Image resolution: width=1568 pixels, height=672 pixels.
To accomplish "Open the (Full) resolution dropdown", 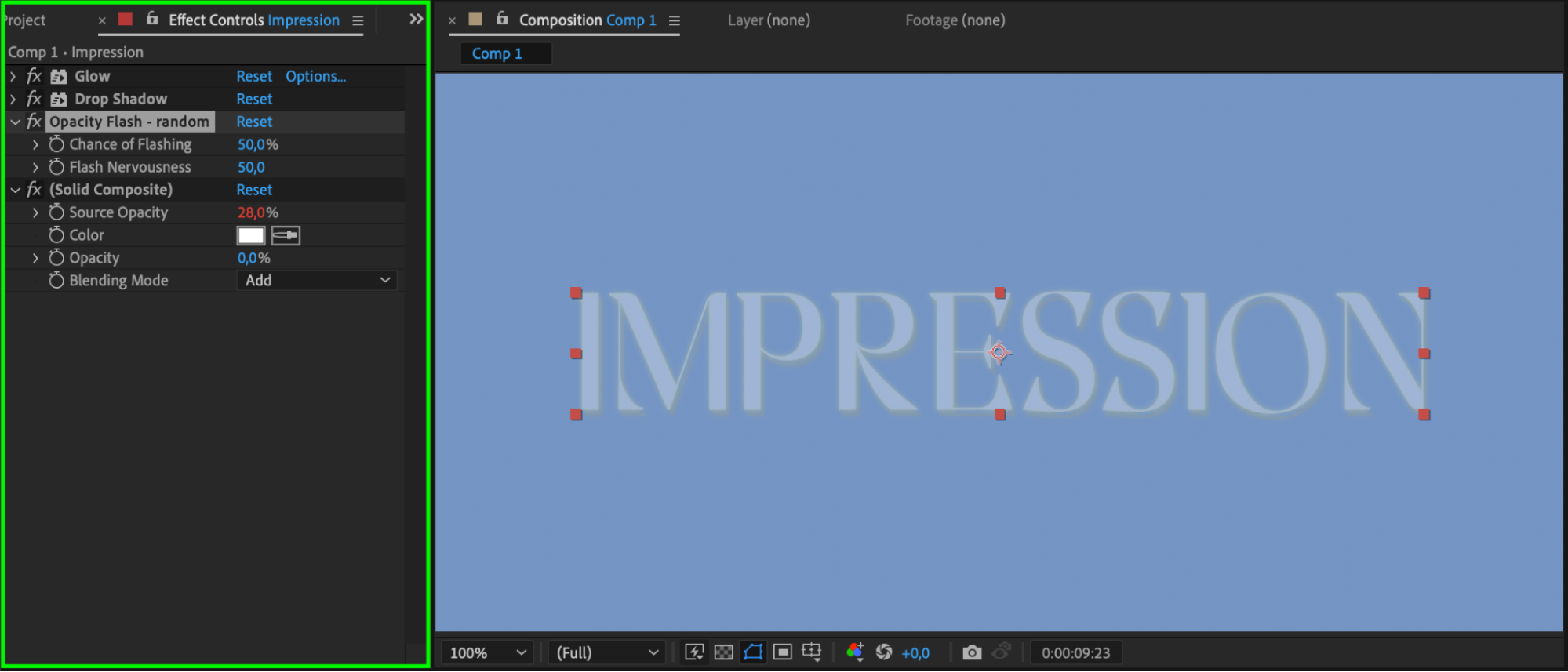I will 606,652.
